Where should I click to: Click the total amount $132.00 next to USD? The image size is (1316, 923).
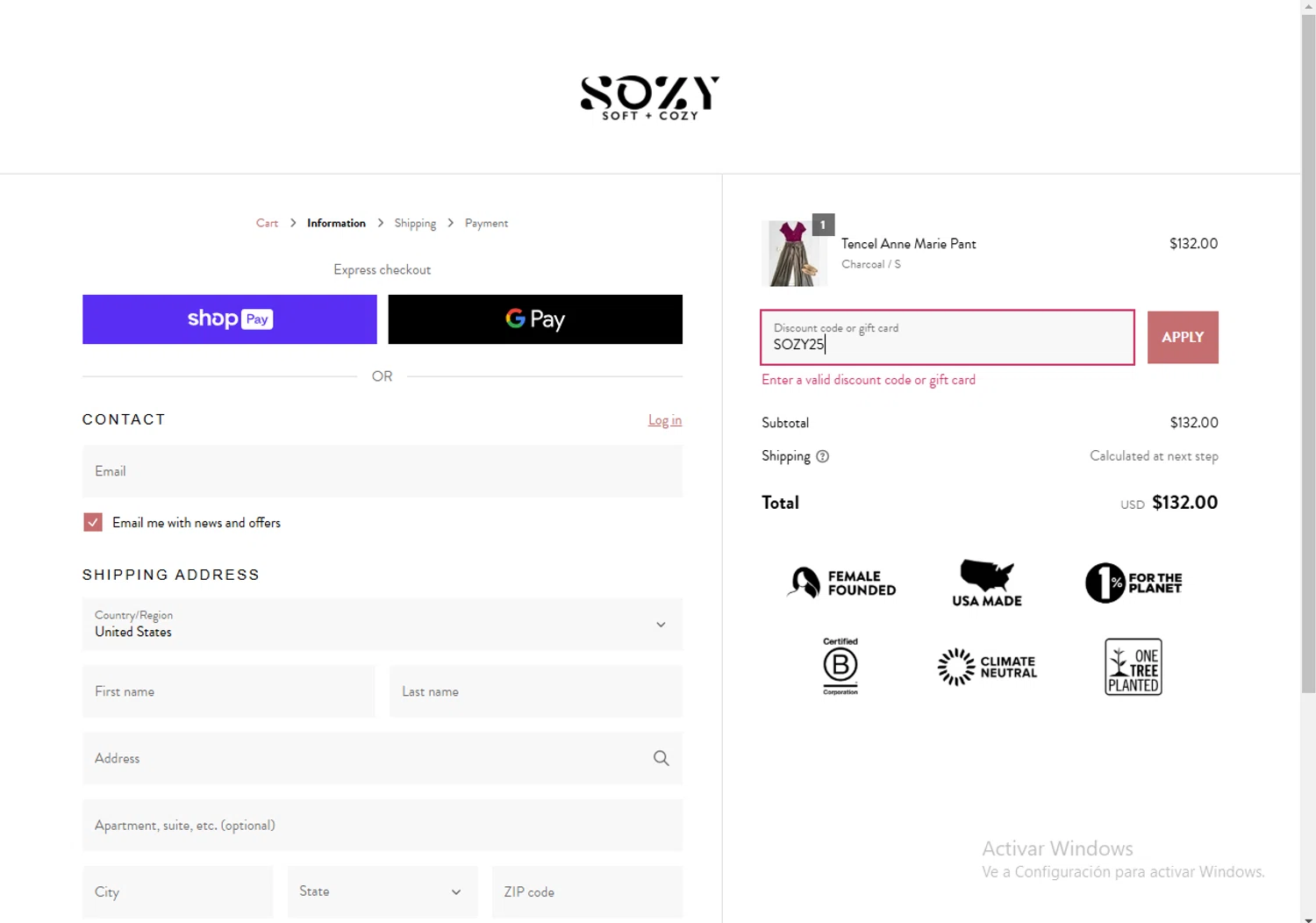[x=1184, y=503]
